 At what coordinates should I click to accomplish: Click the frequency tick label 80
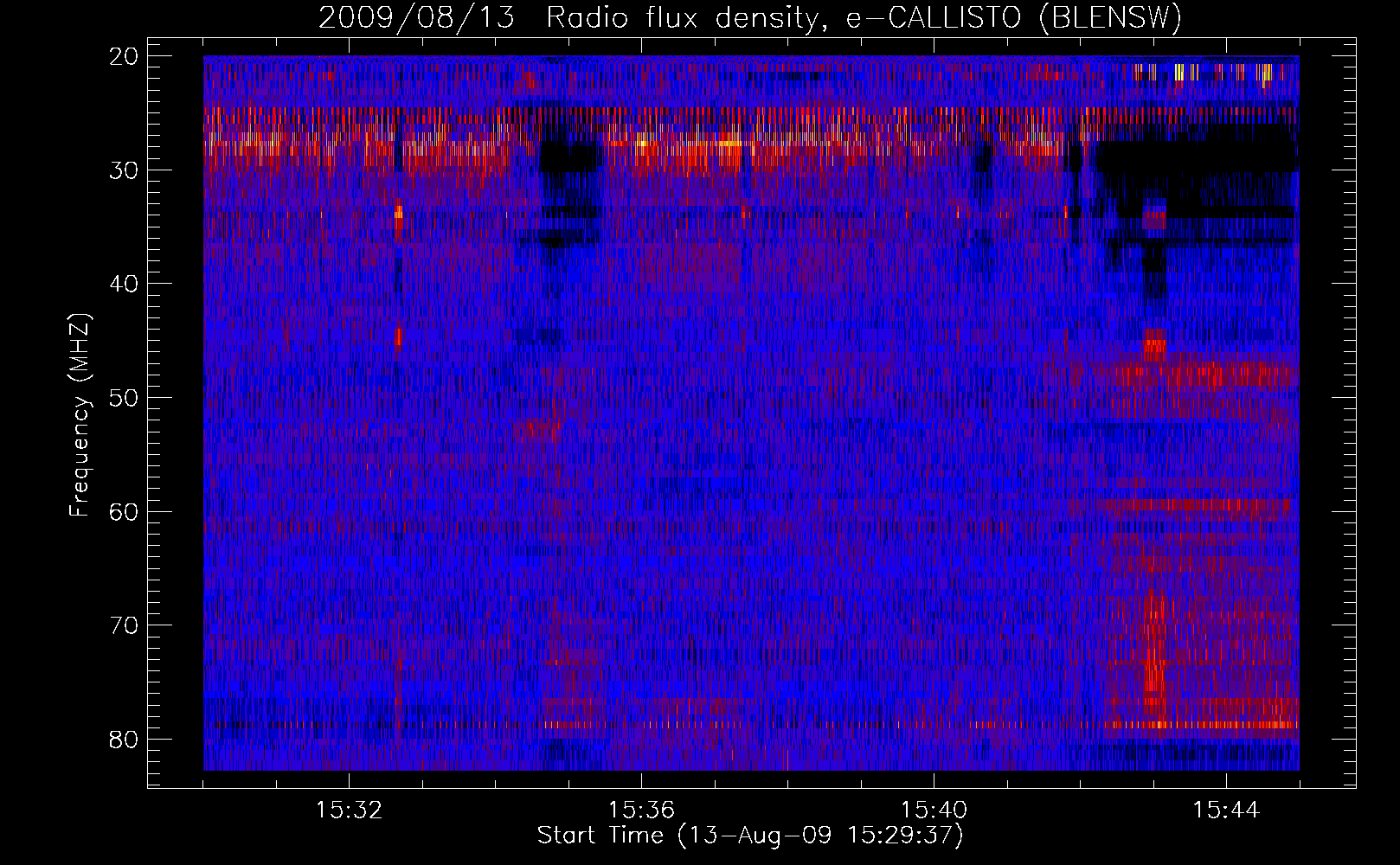point(125,739)
